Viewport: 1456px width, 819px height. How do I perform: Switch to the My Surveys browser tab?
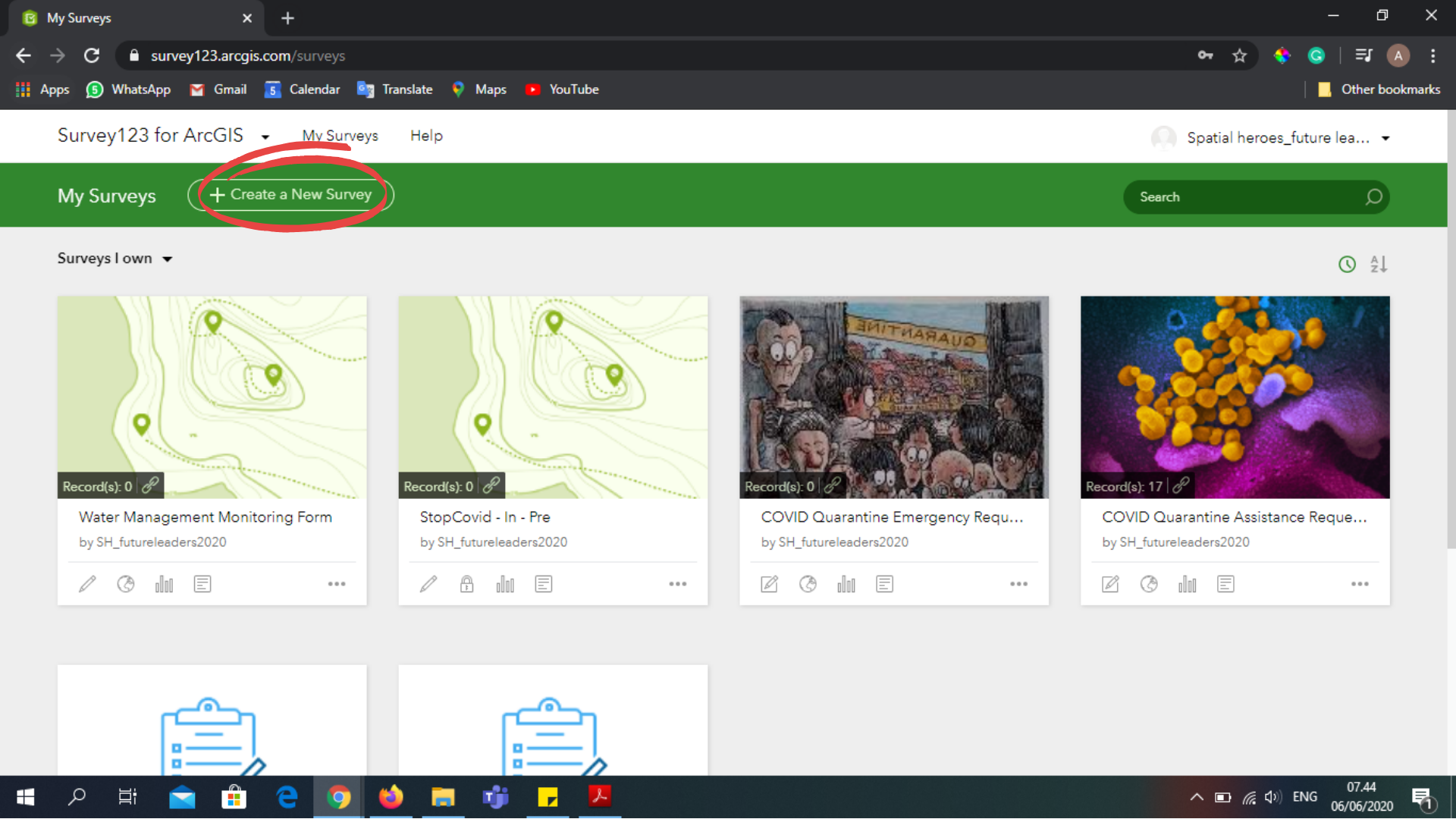pyautogui.click(x=136, y=18)
